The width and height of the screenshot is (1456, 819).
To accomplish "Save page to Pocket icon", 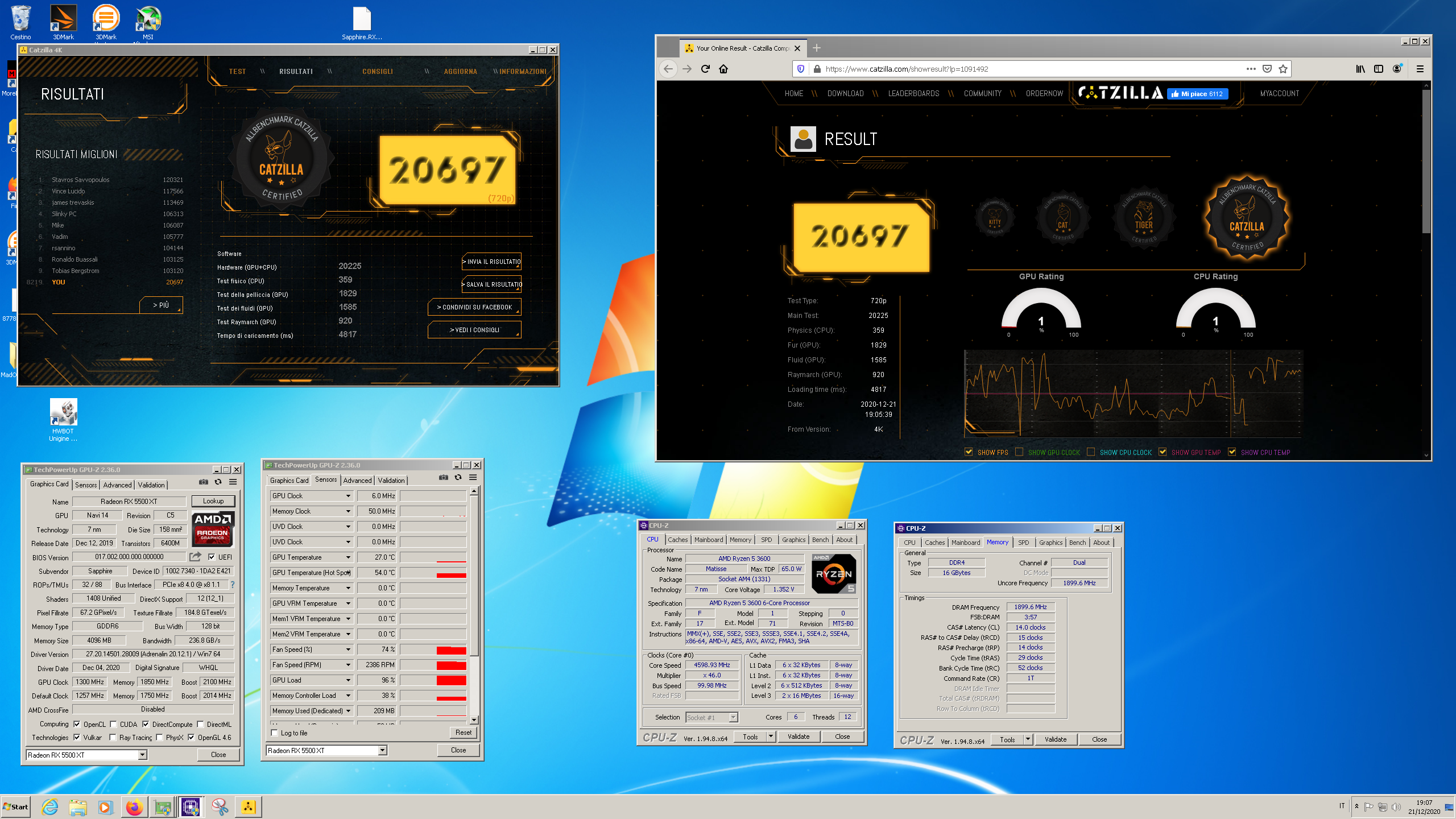I will click(1267, 69).
